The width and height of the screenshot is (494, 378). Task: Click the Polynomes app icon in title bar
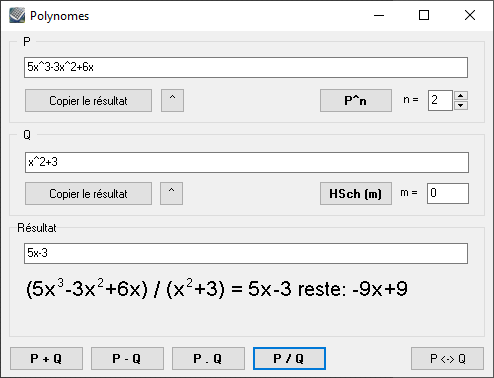point(17,15)
